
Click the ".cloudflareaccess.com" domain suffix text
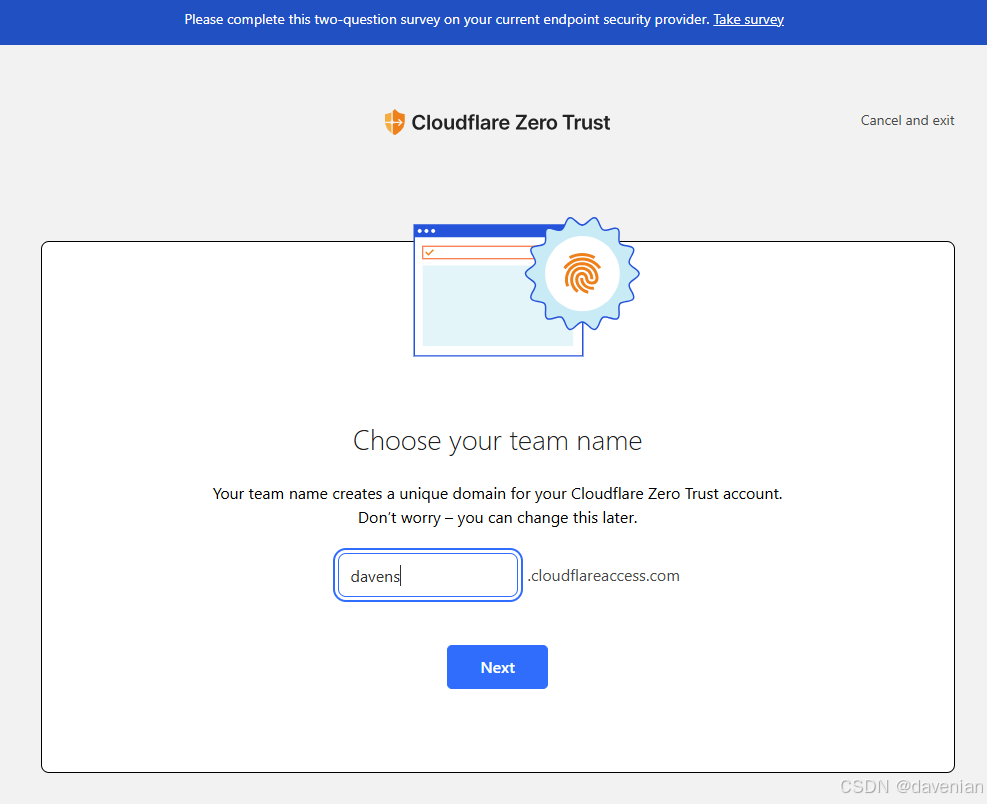pos(604,575)
